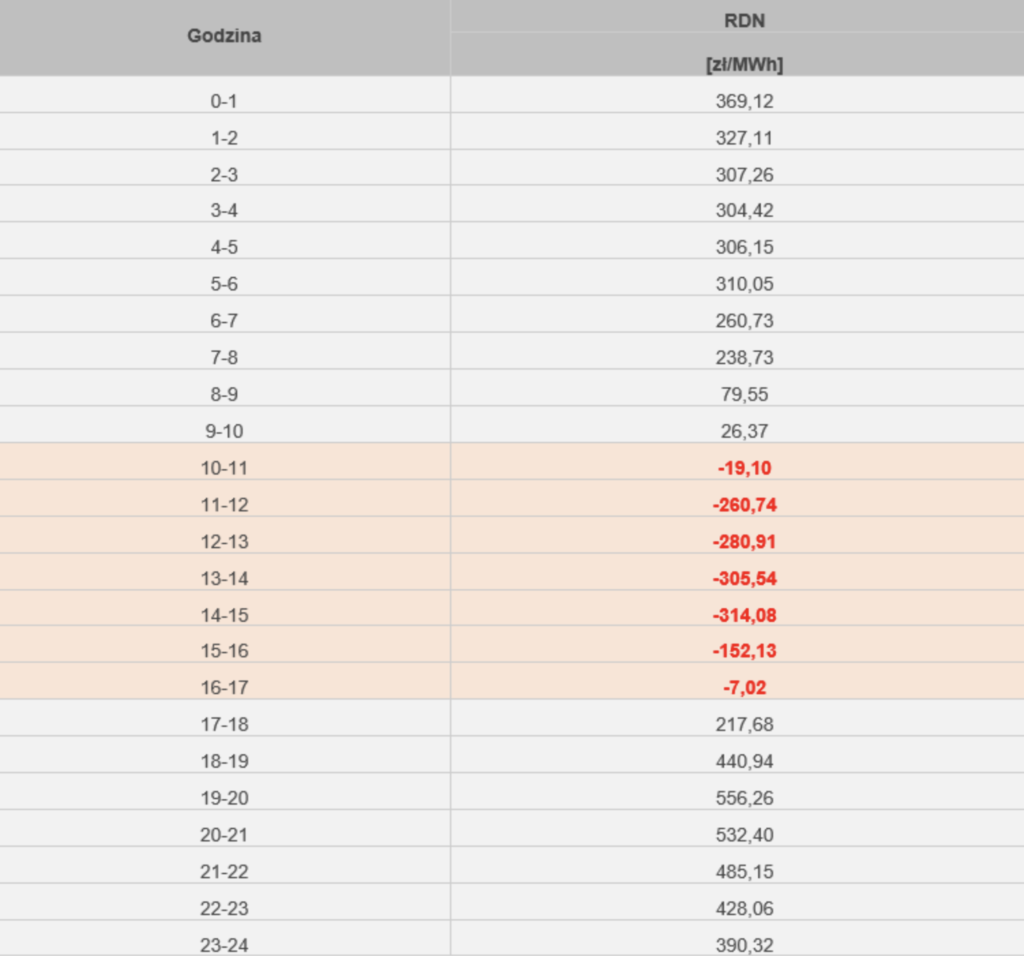Select highlighted hour 10-11

pyautogui.click(x=224, y=468)
